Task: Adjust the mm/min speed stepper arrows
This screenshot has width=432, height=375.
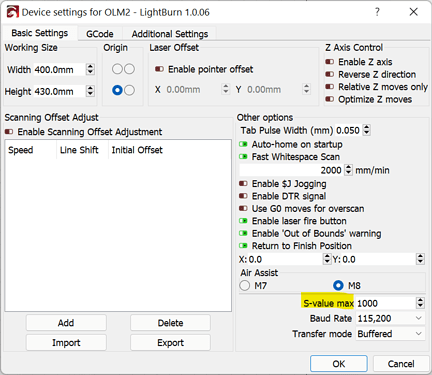Action: click(x=348, y=170)
